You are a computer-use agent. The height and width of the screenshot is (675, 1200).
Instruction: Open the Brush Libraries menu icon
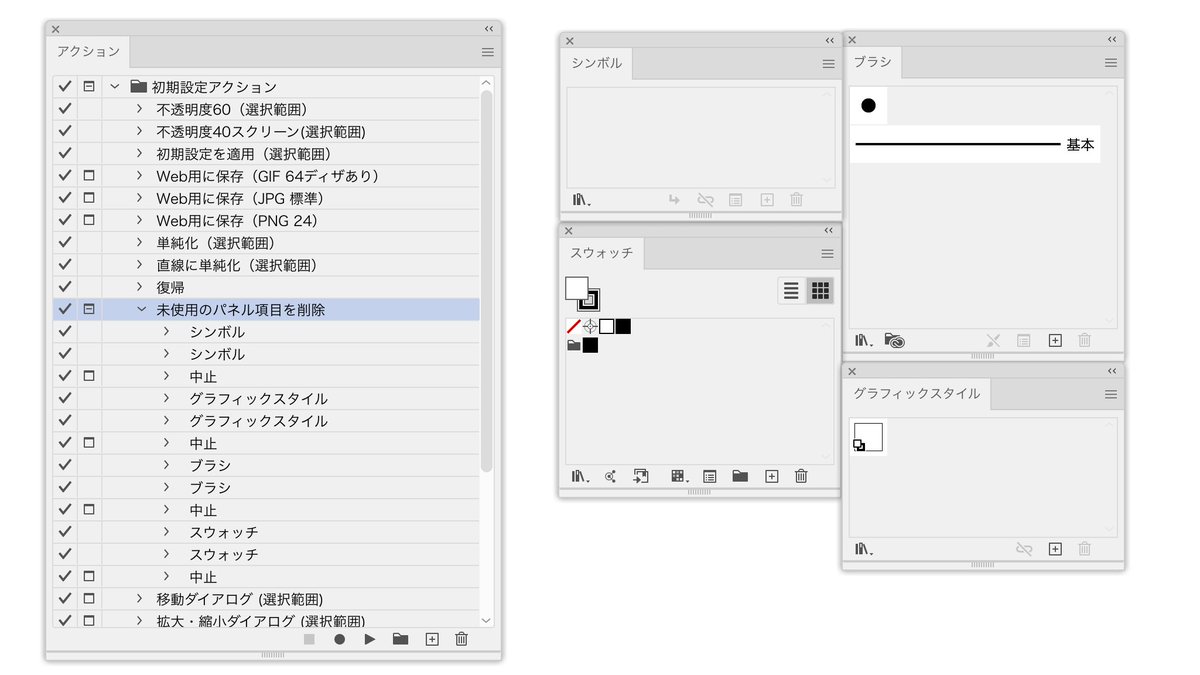[x=864, y=340]
